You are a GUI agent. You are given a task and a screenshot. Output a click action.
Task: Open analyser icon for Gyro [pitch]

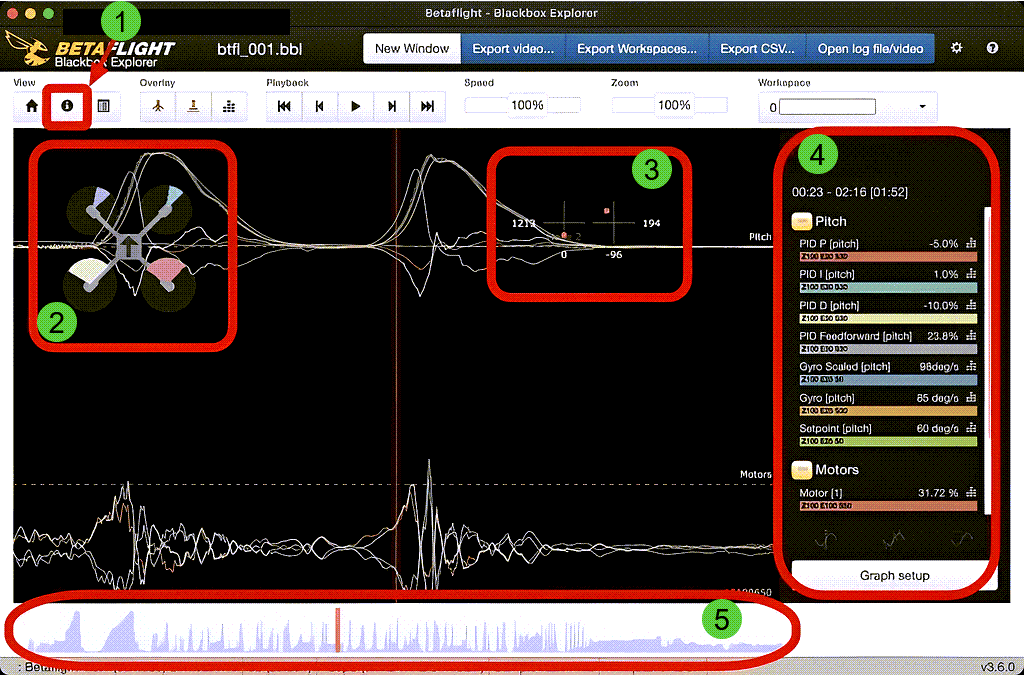pos(972,398)
